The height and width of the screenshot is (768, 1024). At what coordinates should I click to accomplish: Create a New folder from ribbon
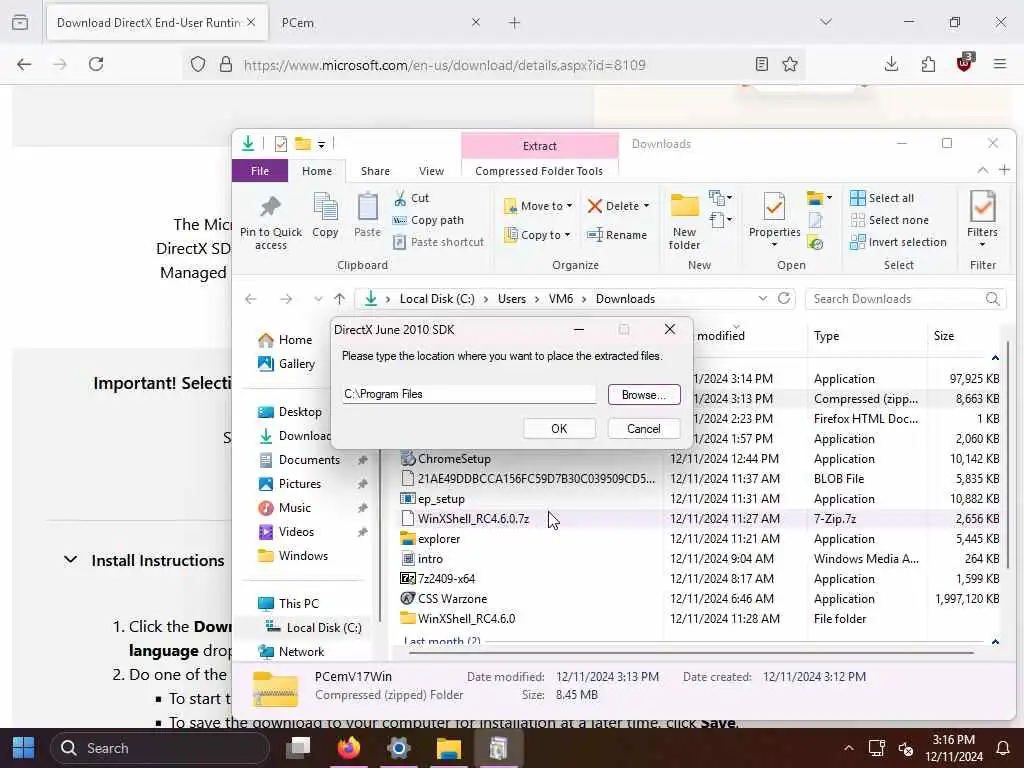(x=684, y=222)
